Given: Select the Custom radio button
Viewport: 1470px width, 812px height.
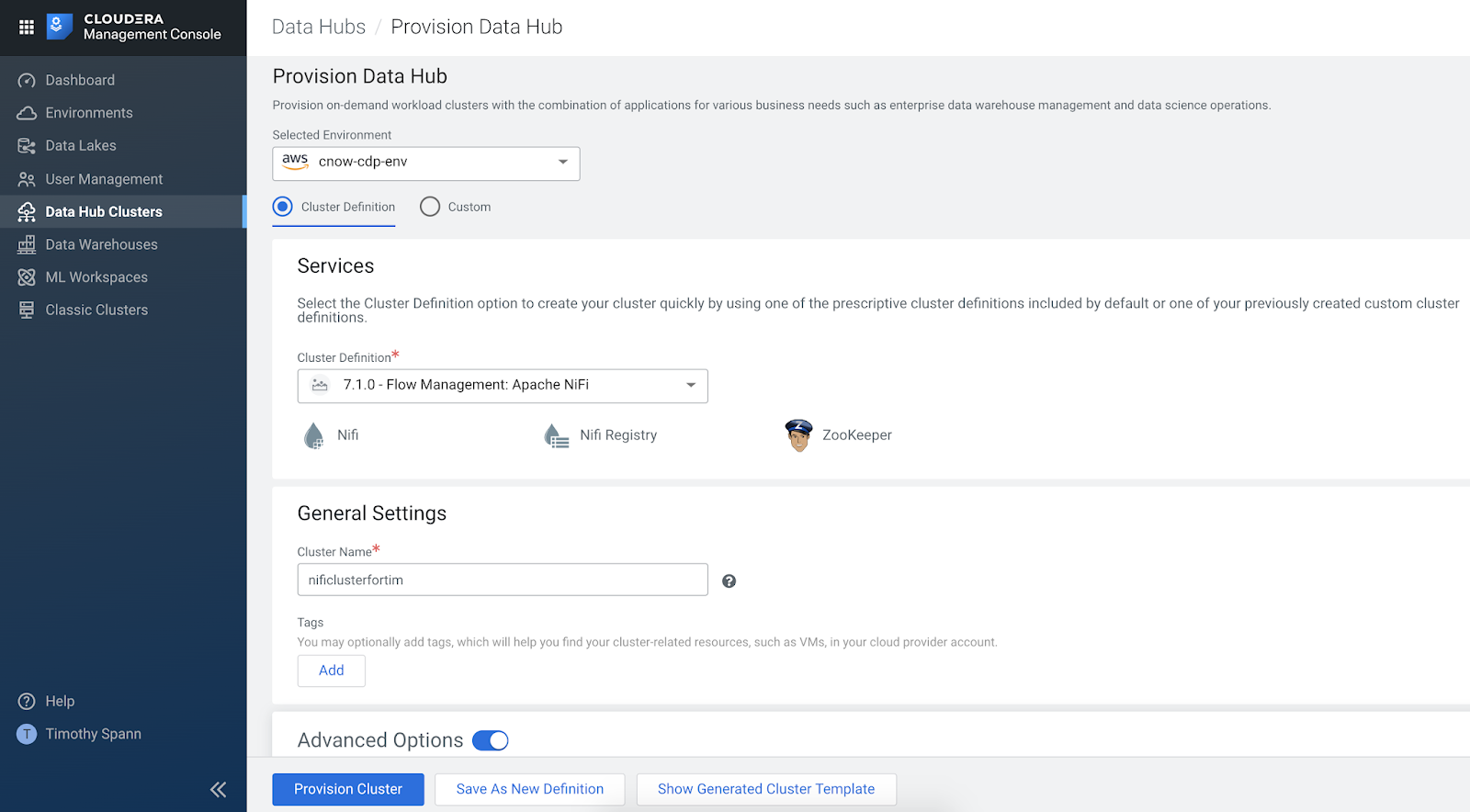Looking at the screenshot, I should click(430, 207).
